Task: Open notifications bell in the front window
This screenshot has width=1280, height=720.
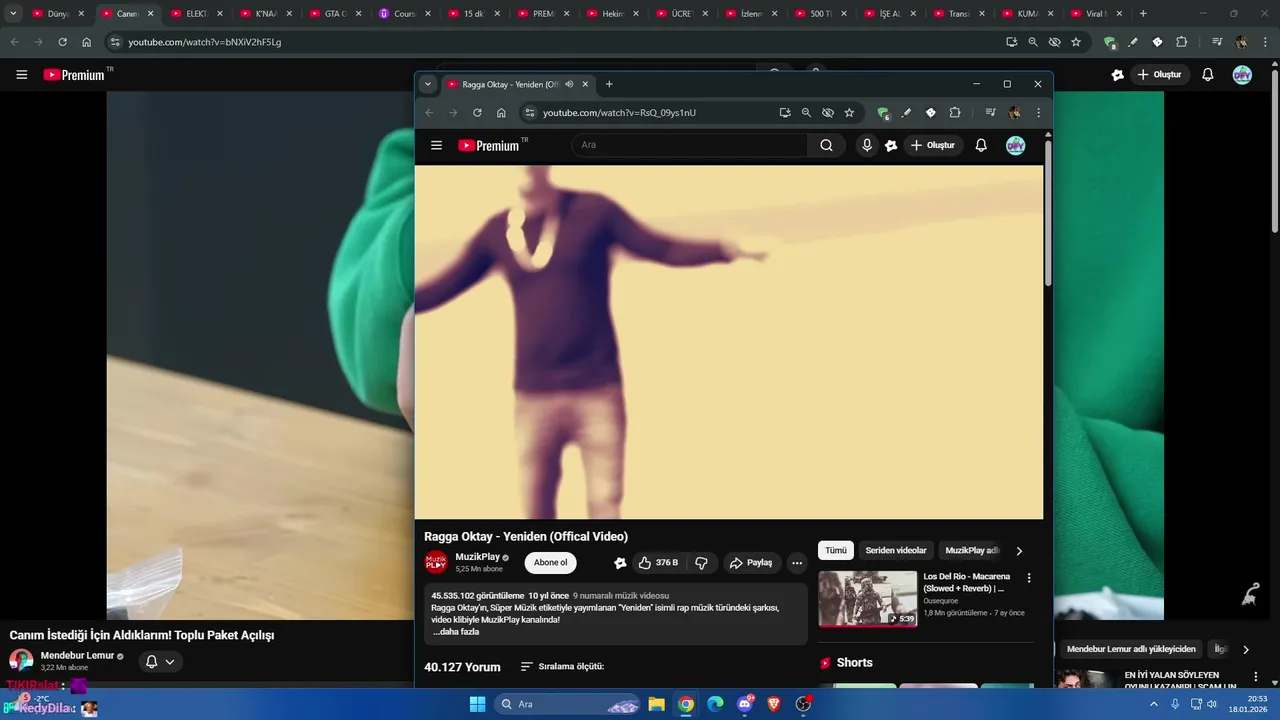Action: pyautogui.click(x=981, y=145)
